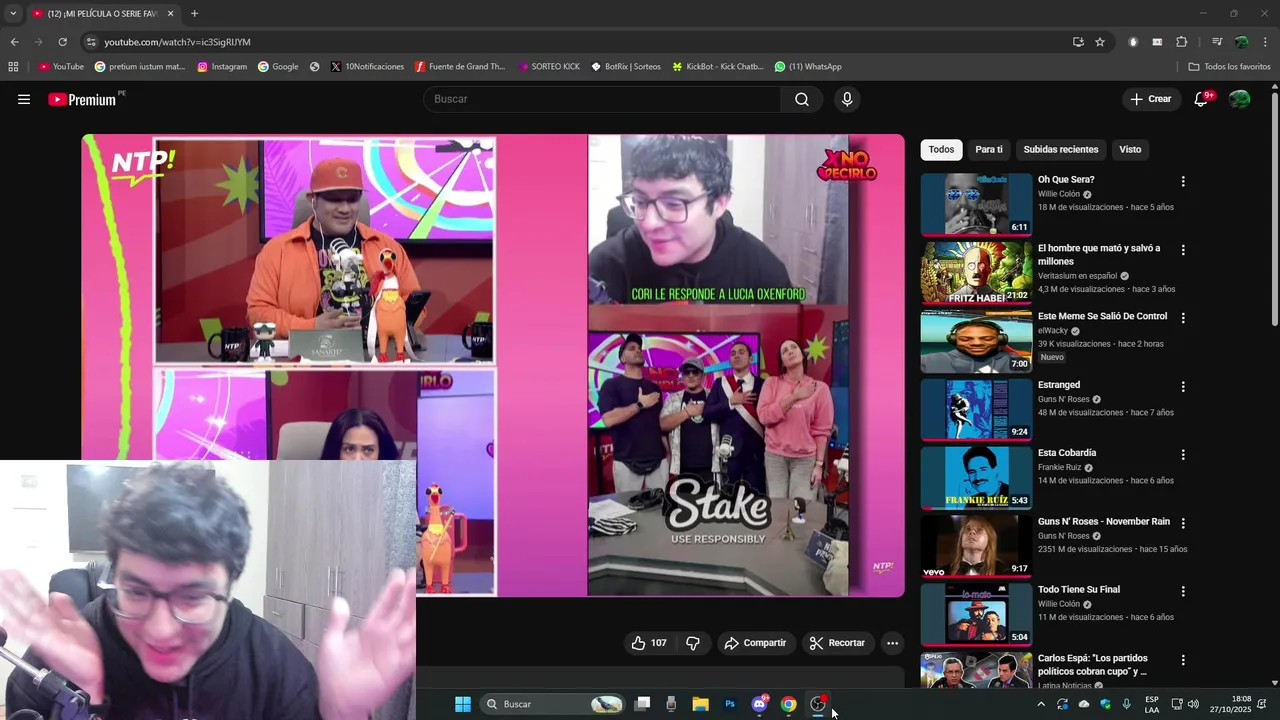The height and width of the screenshot is (720, 1280).
Task: Open the YouTube account avatar menu
Action: [x=1240, y=99]
